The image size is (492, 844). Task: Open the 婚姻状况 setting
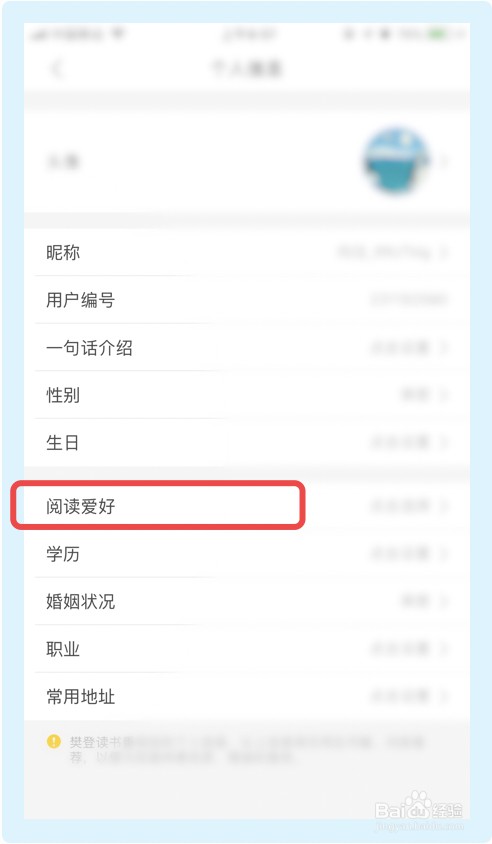coord(247,601)
